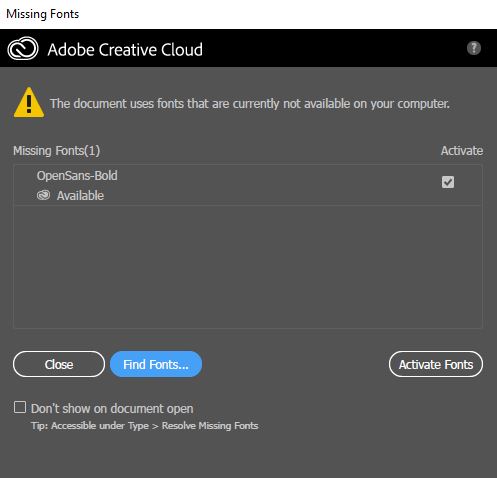Click the Don't show on document open label
The width and height of the screenshot is (497, 478).
click(112, 408)
